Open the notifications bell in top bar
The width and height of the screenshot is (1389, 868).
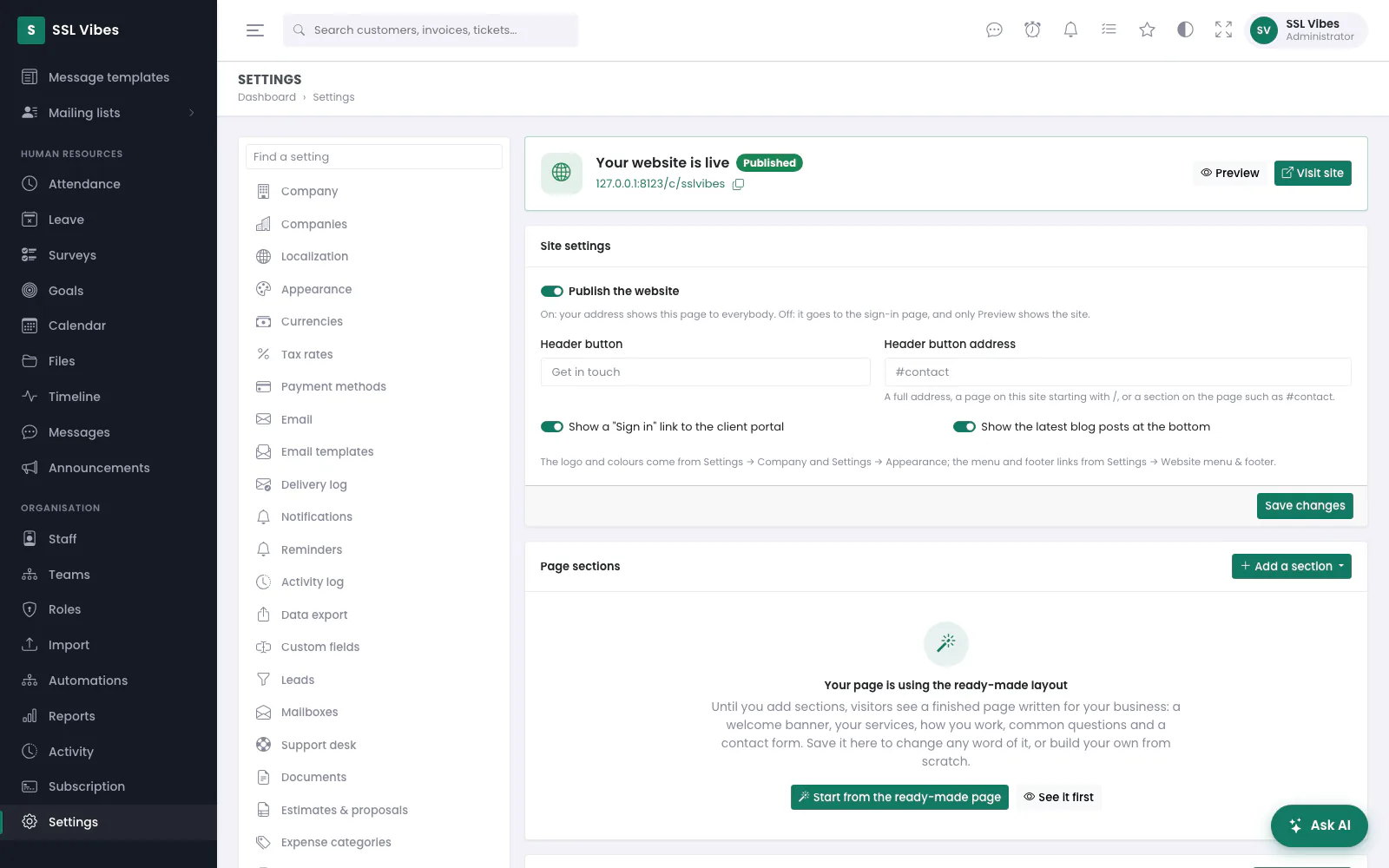[1070, 30]
